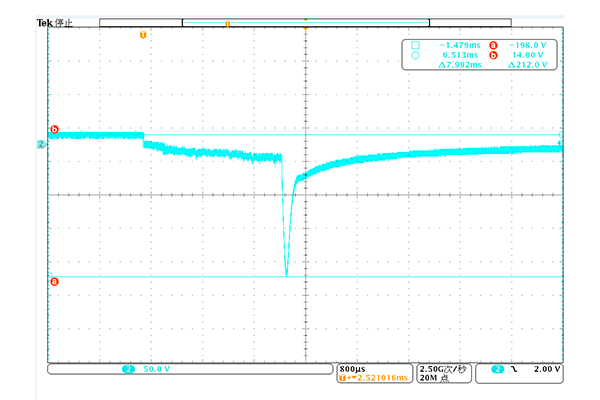
Task: Click the trigger falling-edge slope icon
Action: [515, 369]
